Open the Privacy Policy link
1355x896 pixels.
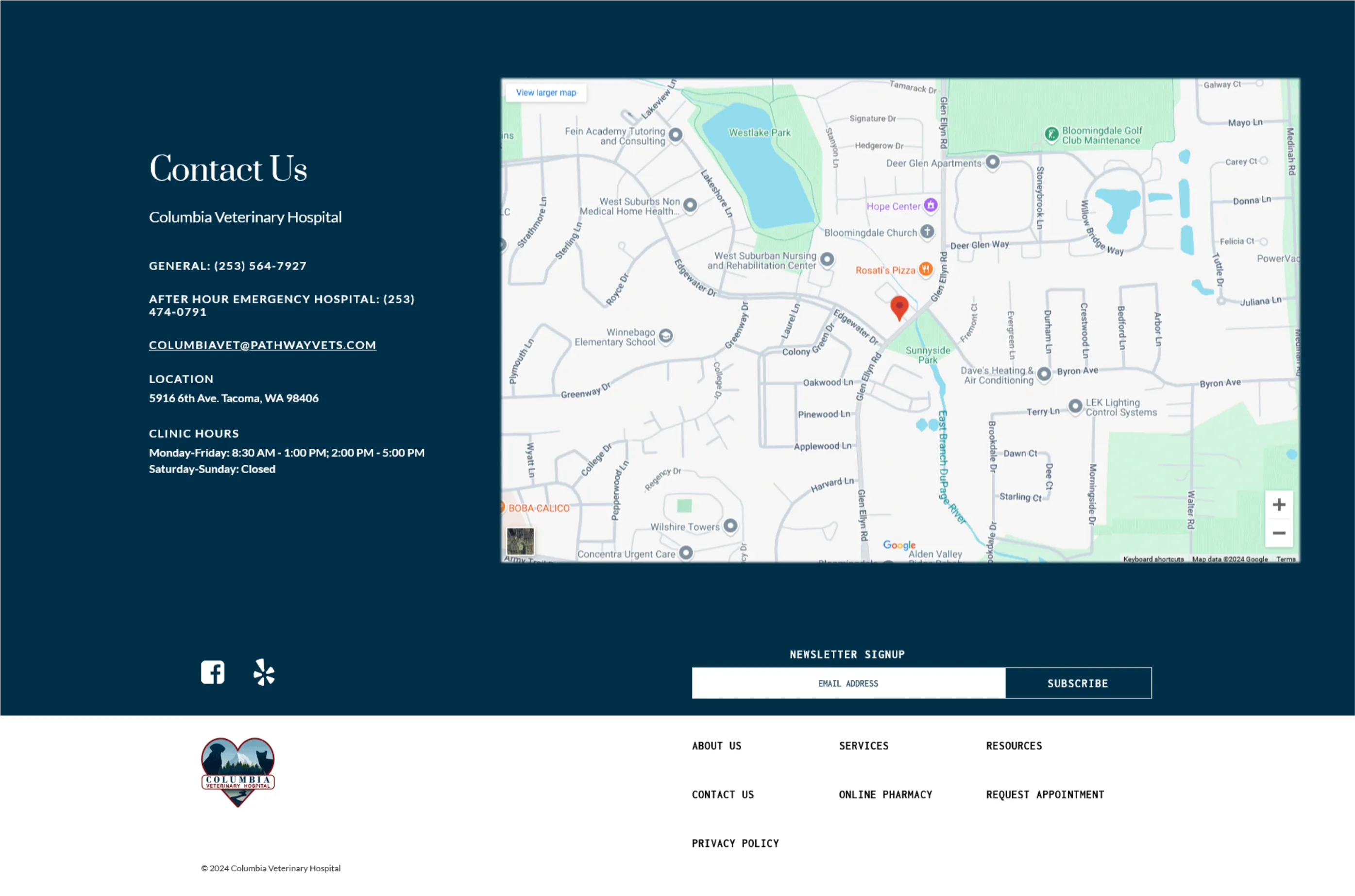coord(735,843)
